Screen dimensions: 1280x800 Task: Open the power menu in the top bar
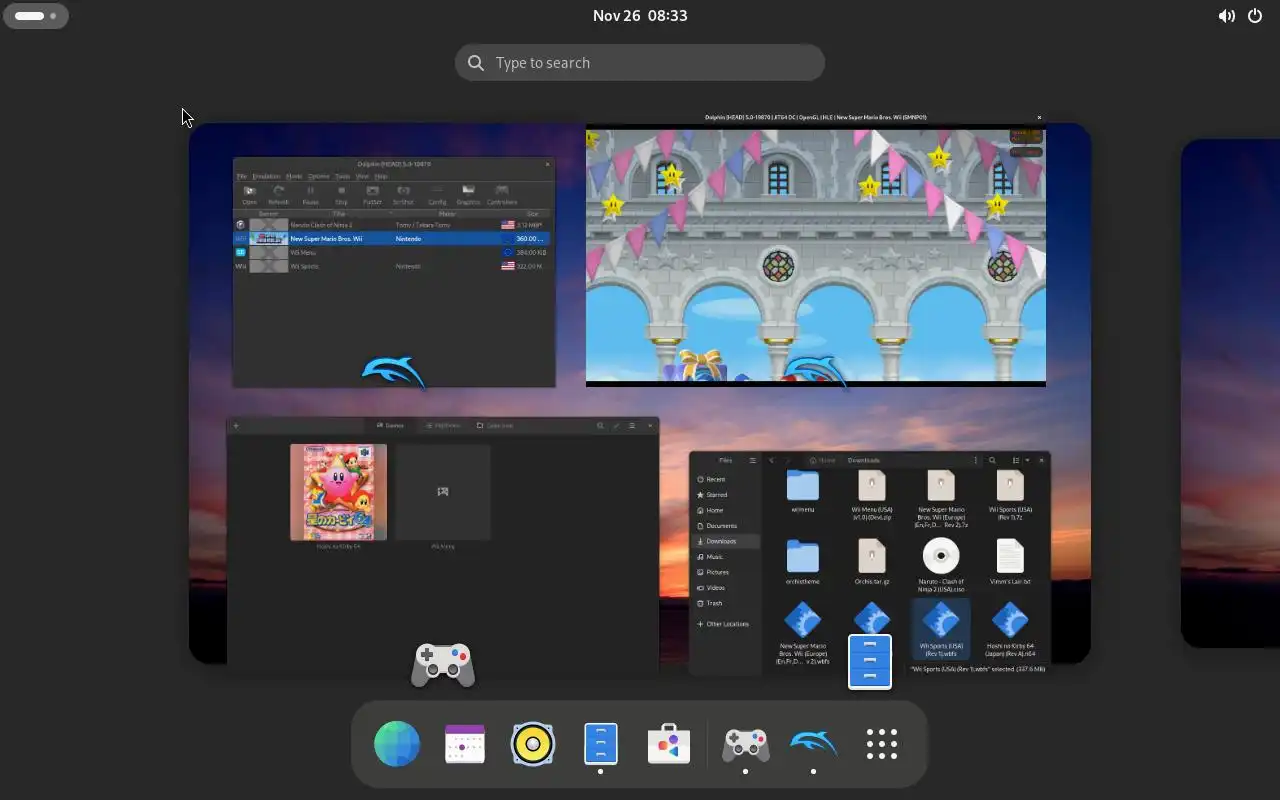[1255, 16]
